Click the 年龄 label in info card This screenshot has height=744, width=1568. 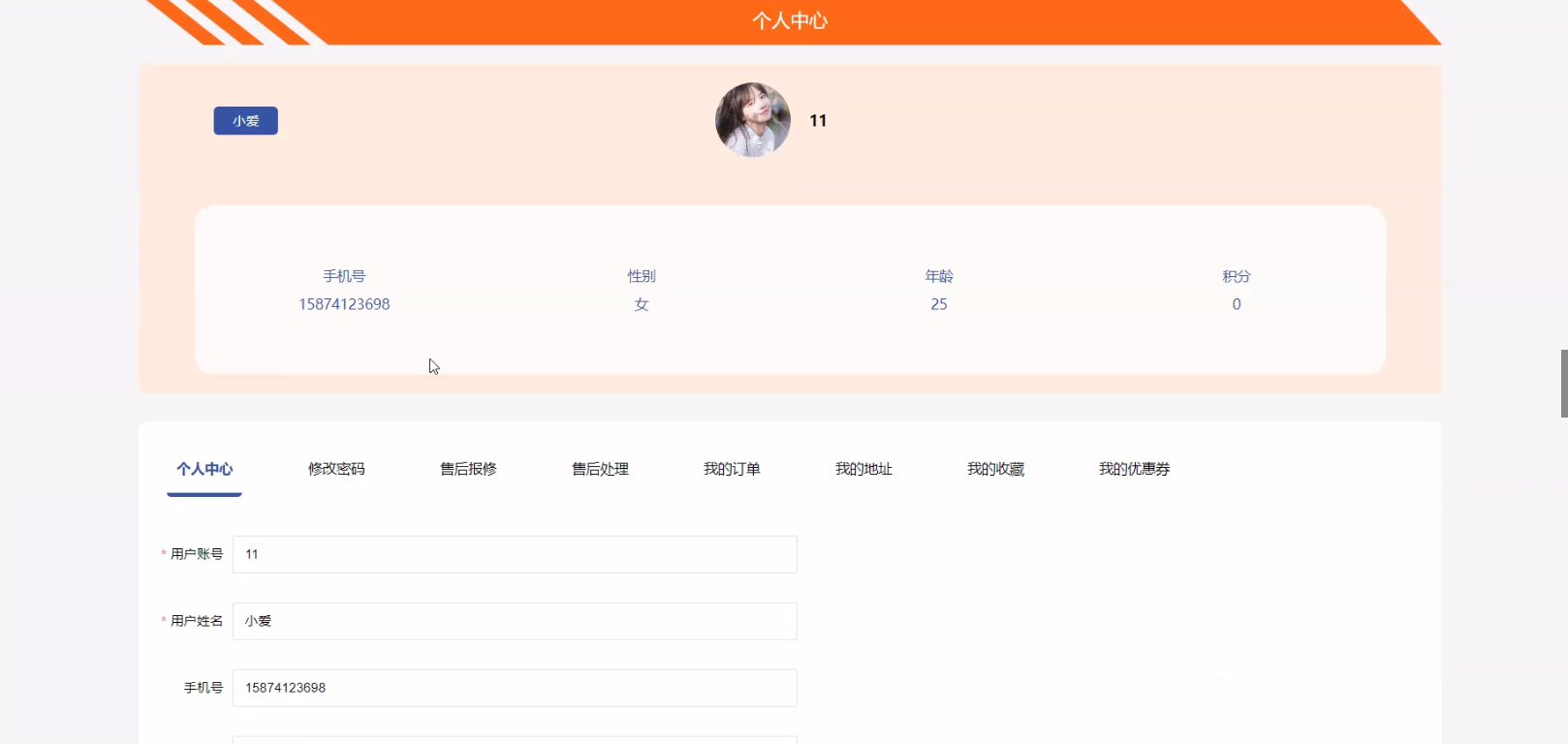pos(939,276)
